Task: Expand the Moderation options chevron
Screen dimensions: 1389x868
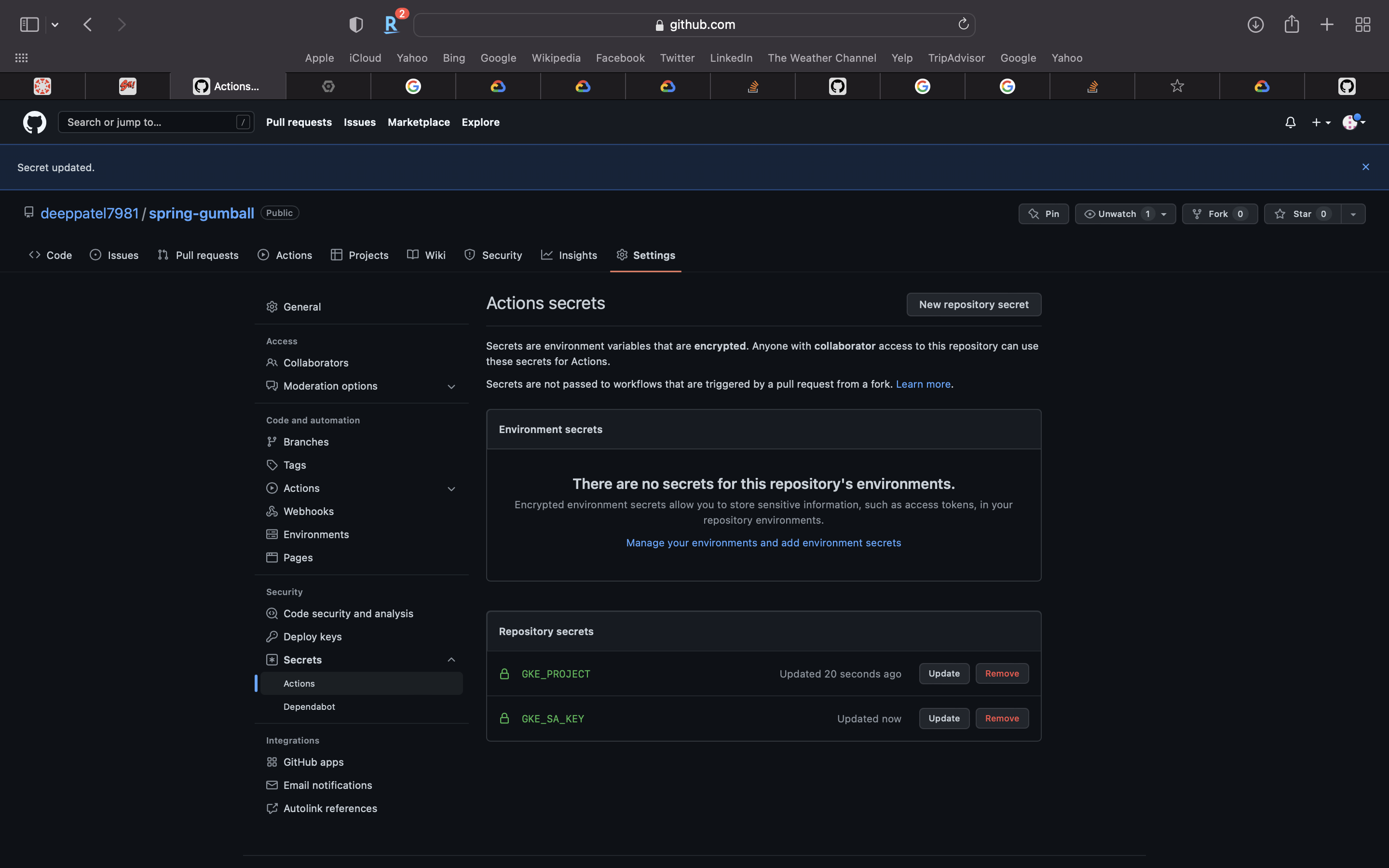Action: point(451,386)
